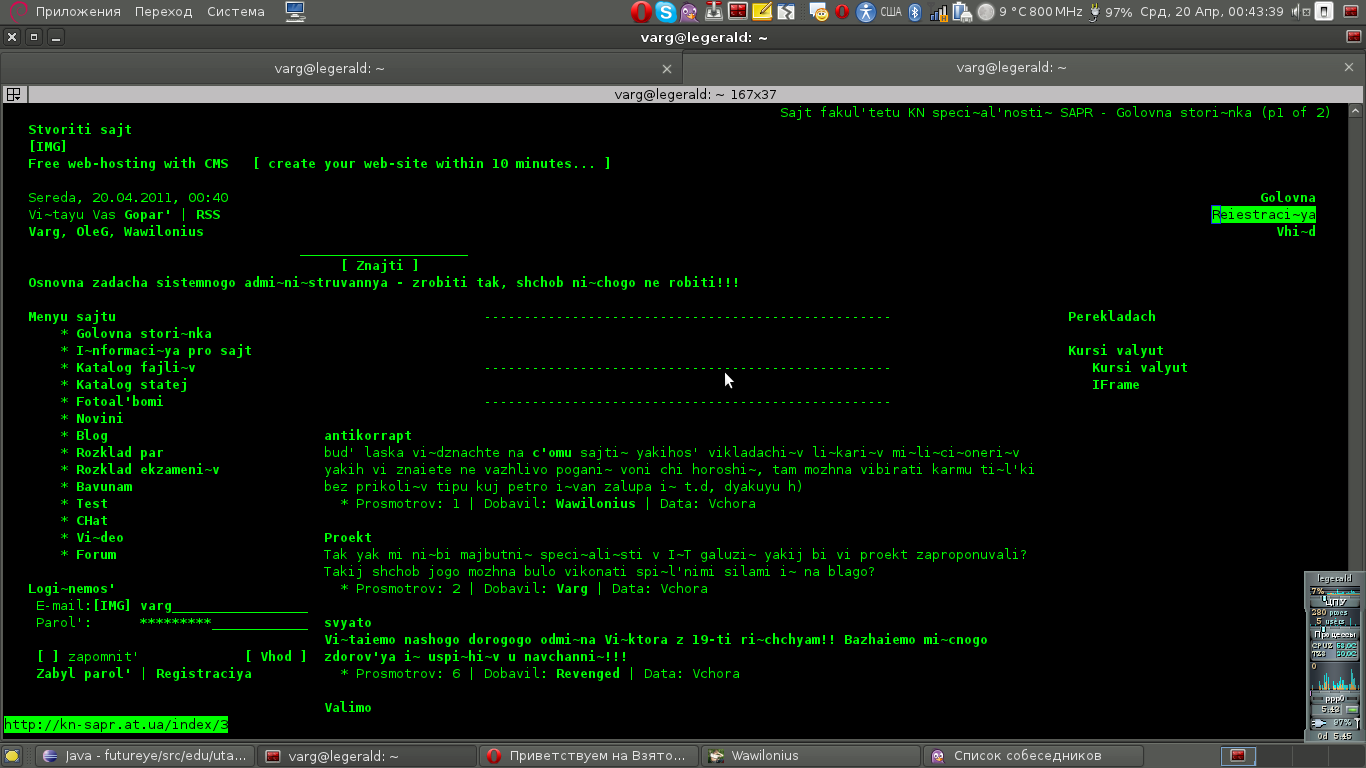
Task: Click the legerald system monitor widget
Action: [1334, 656]
